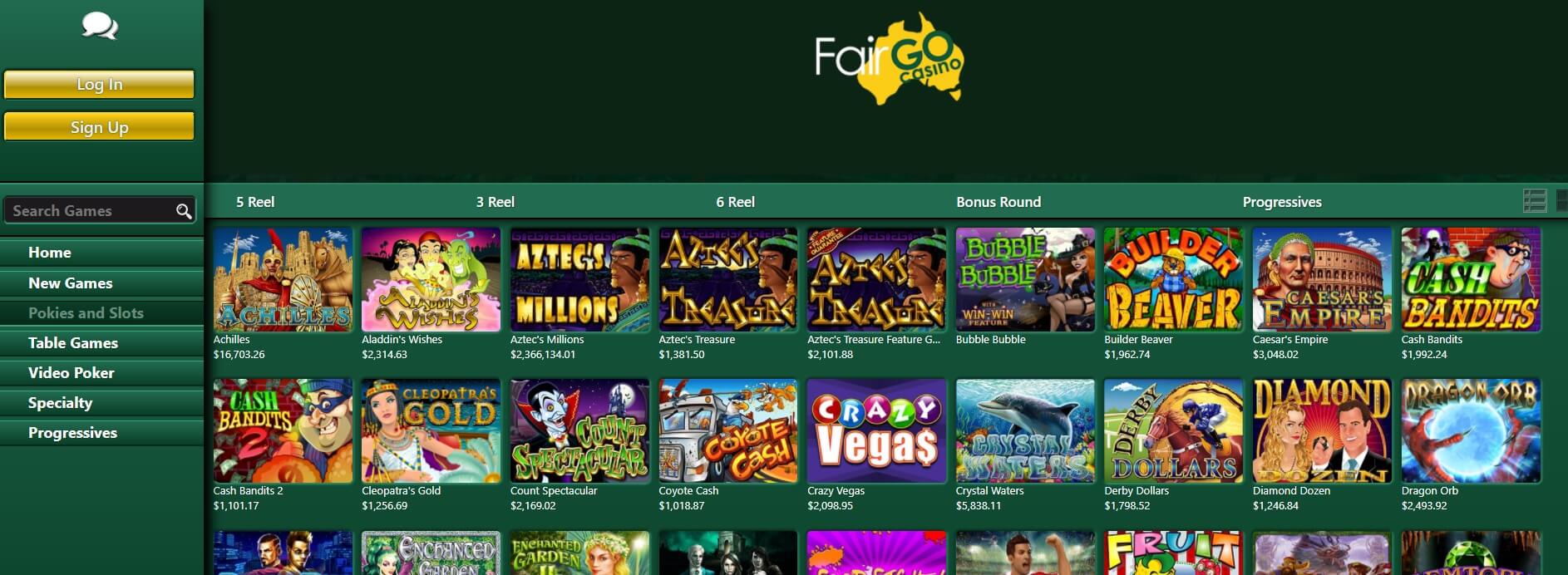Open the Progressives category tab
Image resolution: width=1568 pixels, height=575 pixels.
tap(1282, 202)
